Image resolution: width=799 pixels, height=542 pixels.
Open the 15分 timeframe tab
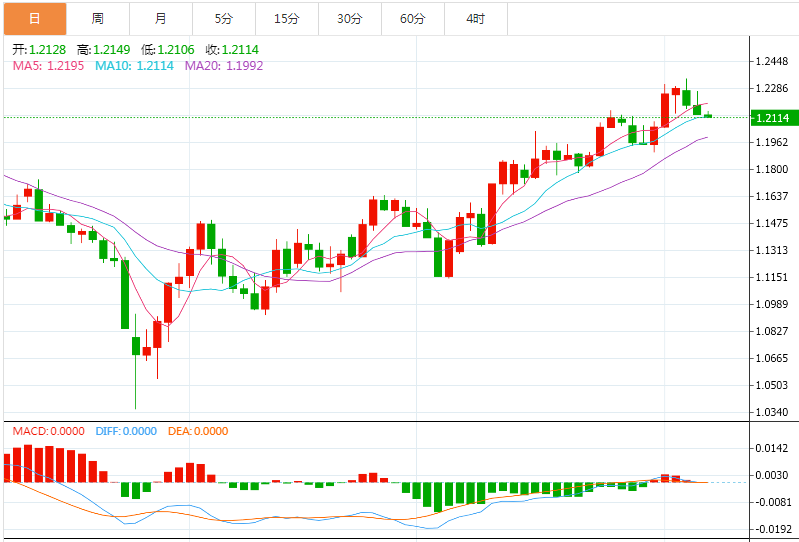click(287, 19)
